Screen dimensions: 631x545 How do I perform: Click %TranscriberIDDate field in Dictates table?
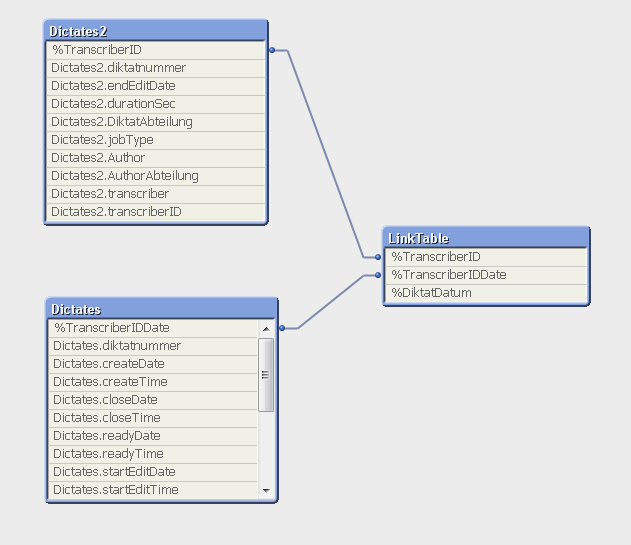click(153, 328)
